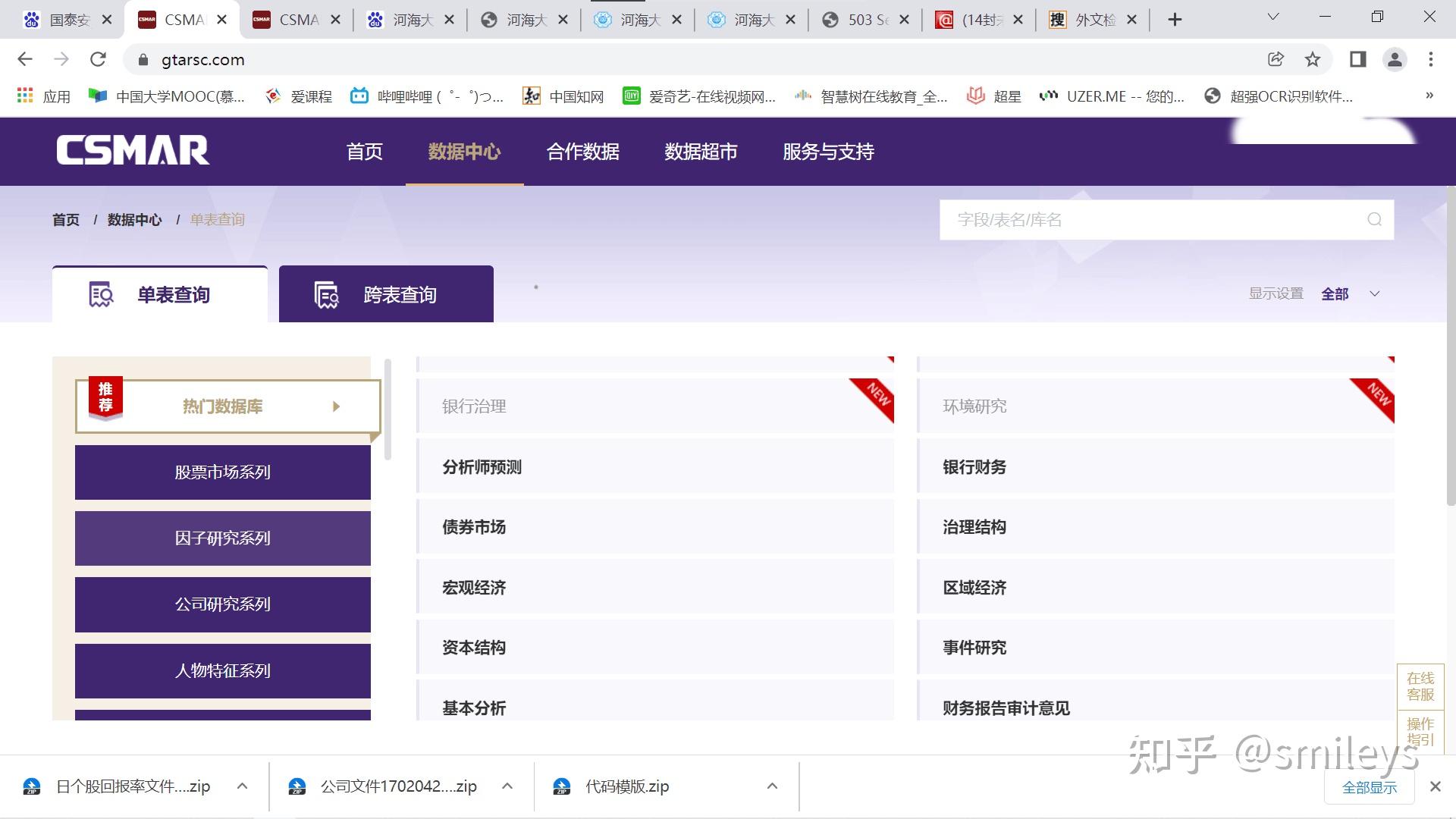Click the magnifier icon in the search box
Viewport: 1456px width, 819px height.
(1373, 220)
